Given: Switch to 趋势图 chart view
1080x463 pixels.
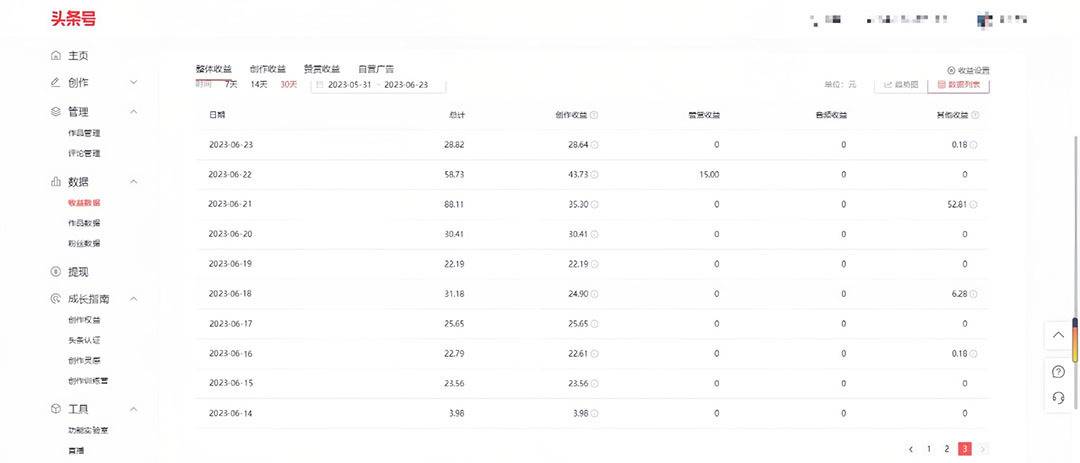Looking at the screenshot, I should [900, 85].
